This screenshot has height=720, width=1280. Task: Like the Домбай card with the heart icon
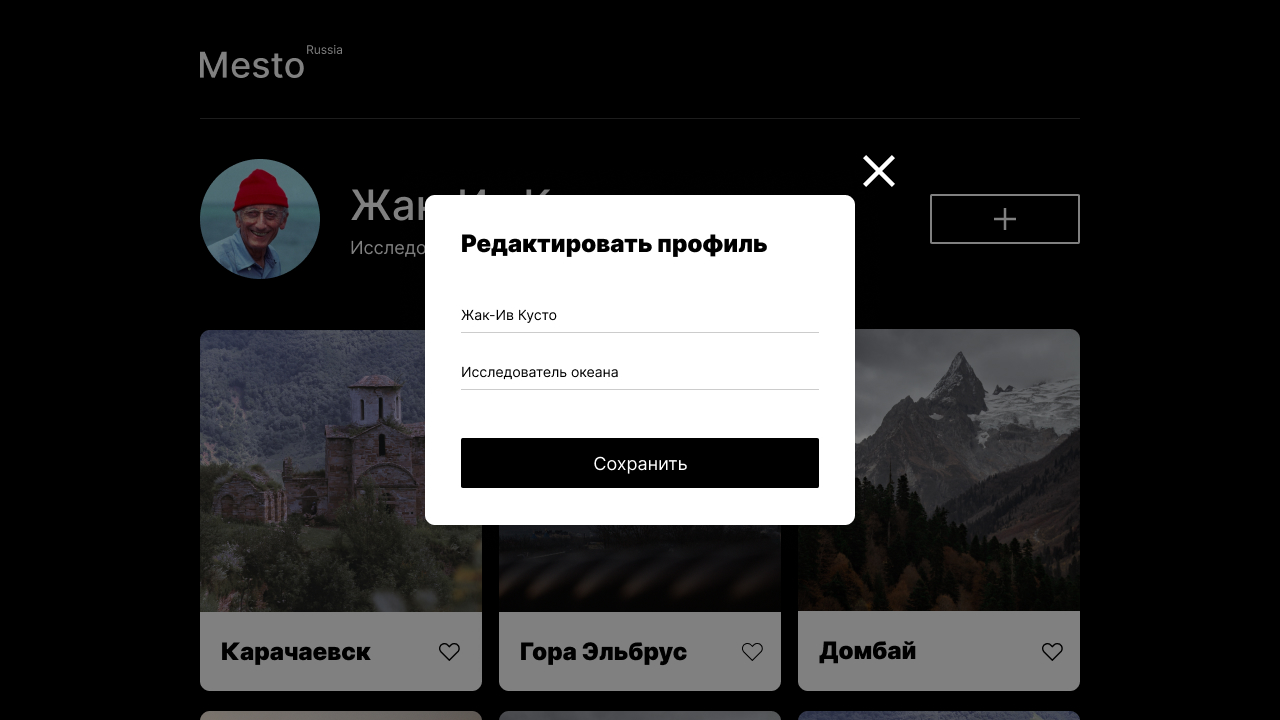[x=1052, y=651]
